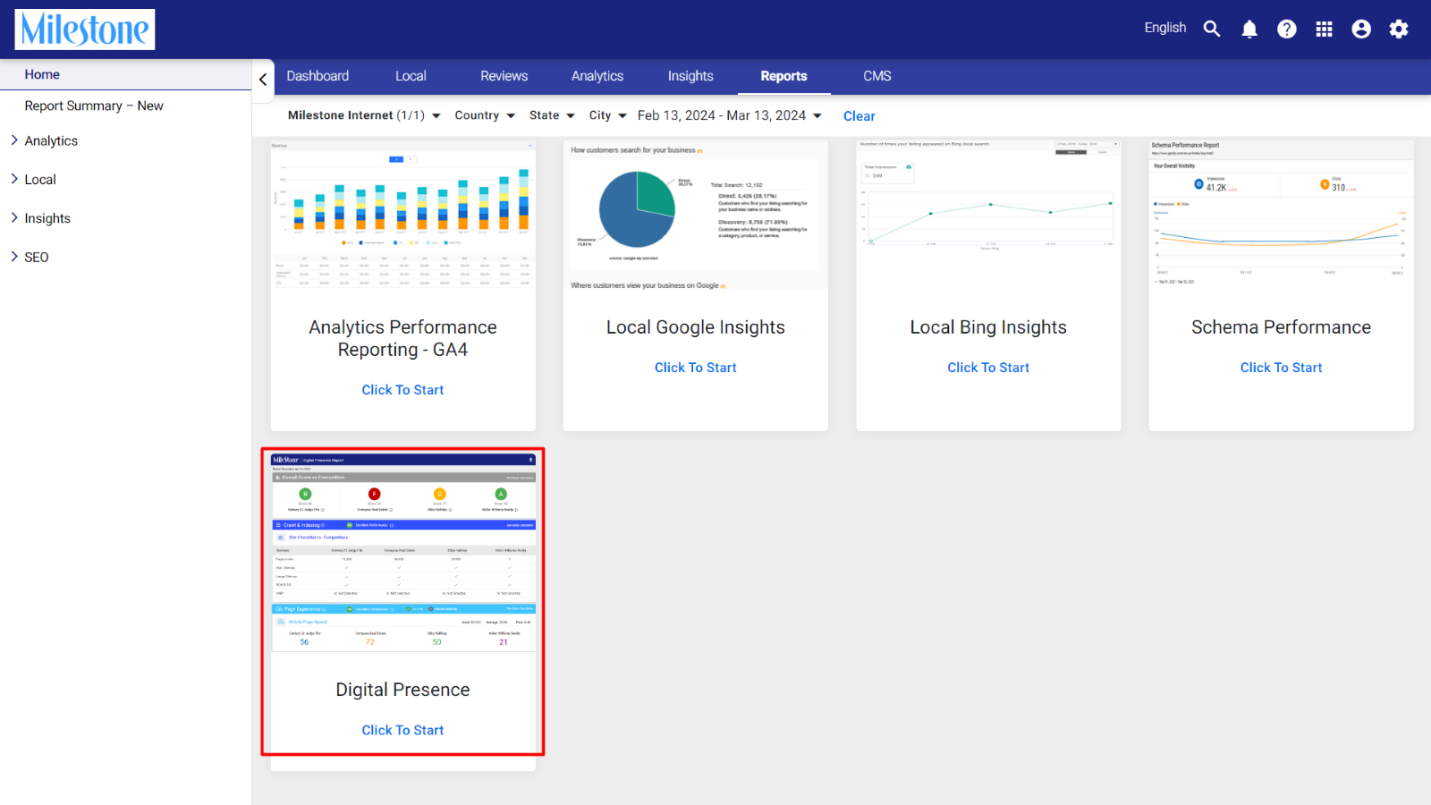Open the State filter dropdown
Screen dimensions: 1431x805
(x=552, y=116)
